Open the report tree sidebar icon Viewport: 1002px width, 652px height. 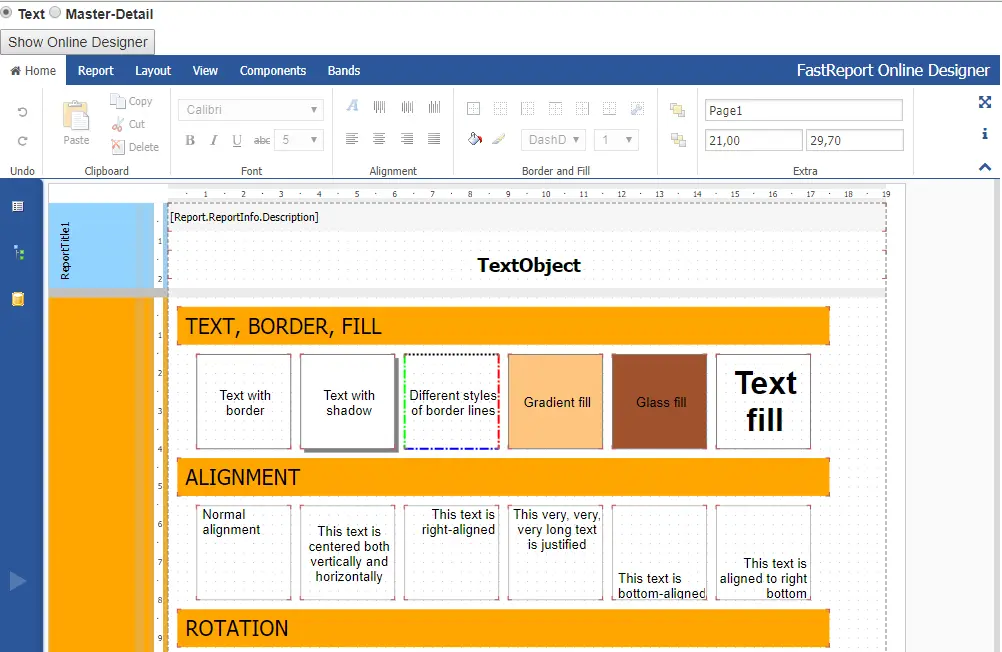pyautogui.click(x=19, y=253)
